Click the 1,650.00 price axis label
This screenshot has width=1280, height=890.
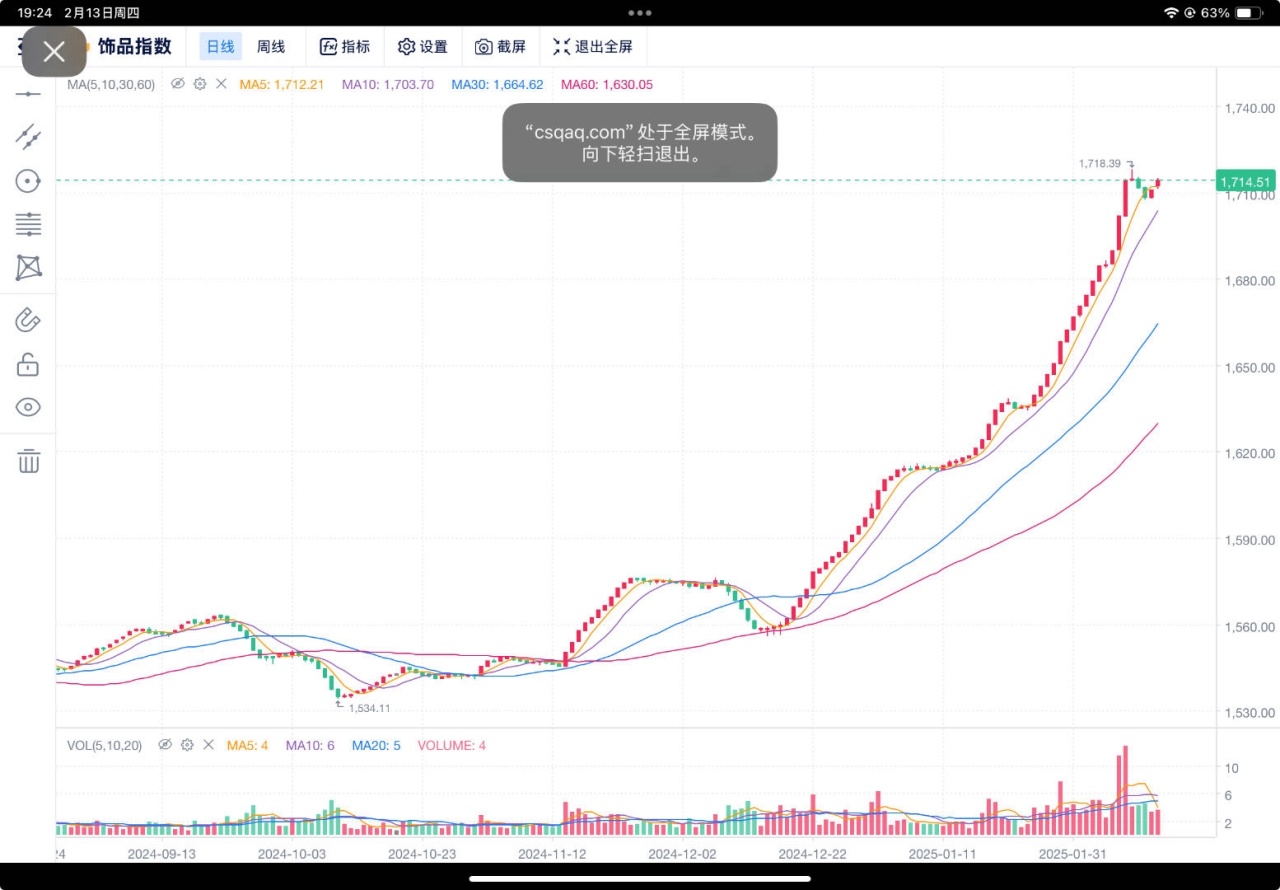pos(1250,367)
